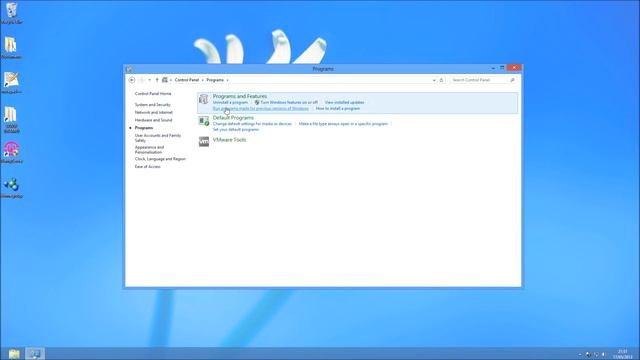The image size is (640, 360).
Task: Click the Programs breadcrumb in address bar
Action: pos(215,80)
